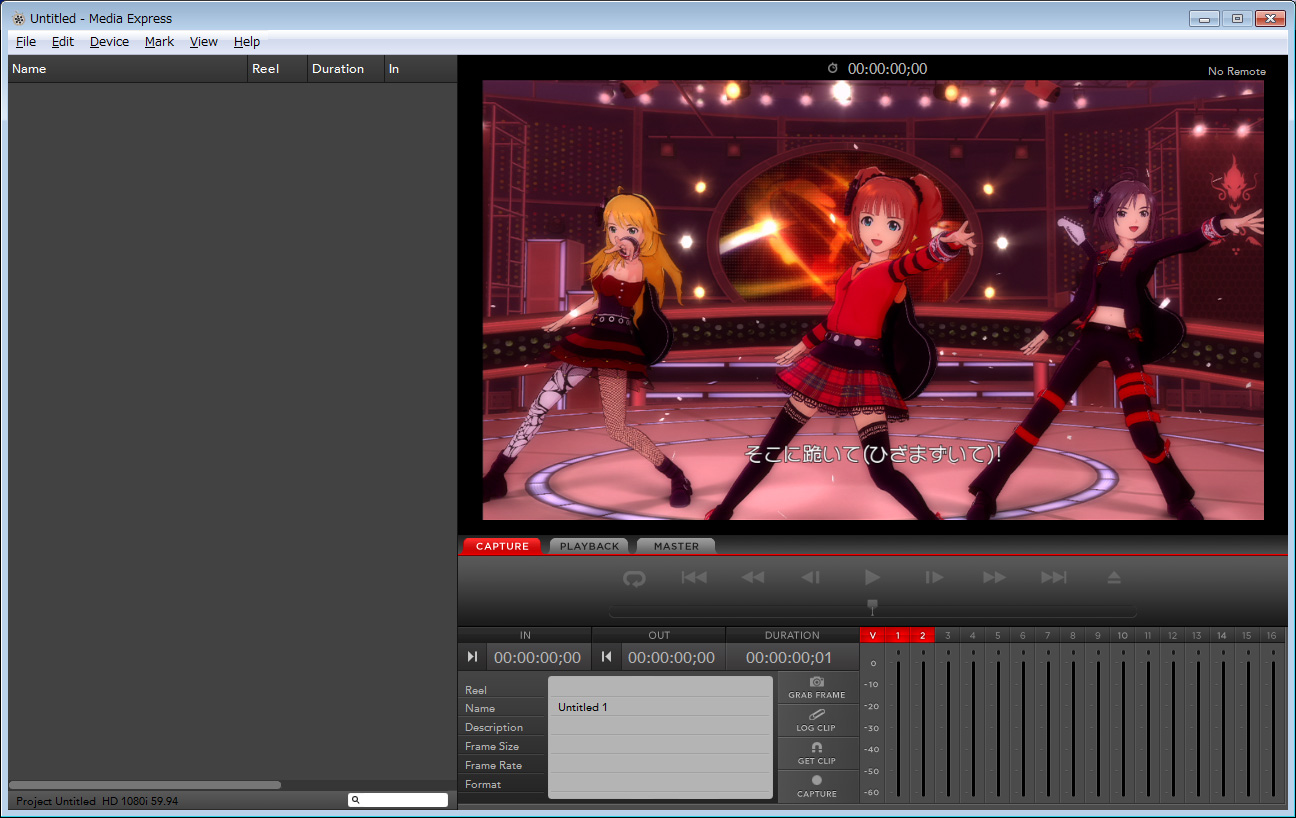Click the clip search box
Image resolution: width=1296 pixels, height=818 pixels.
[x=398, y=800]
